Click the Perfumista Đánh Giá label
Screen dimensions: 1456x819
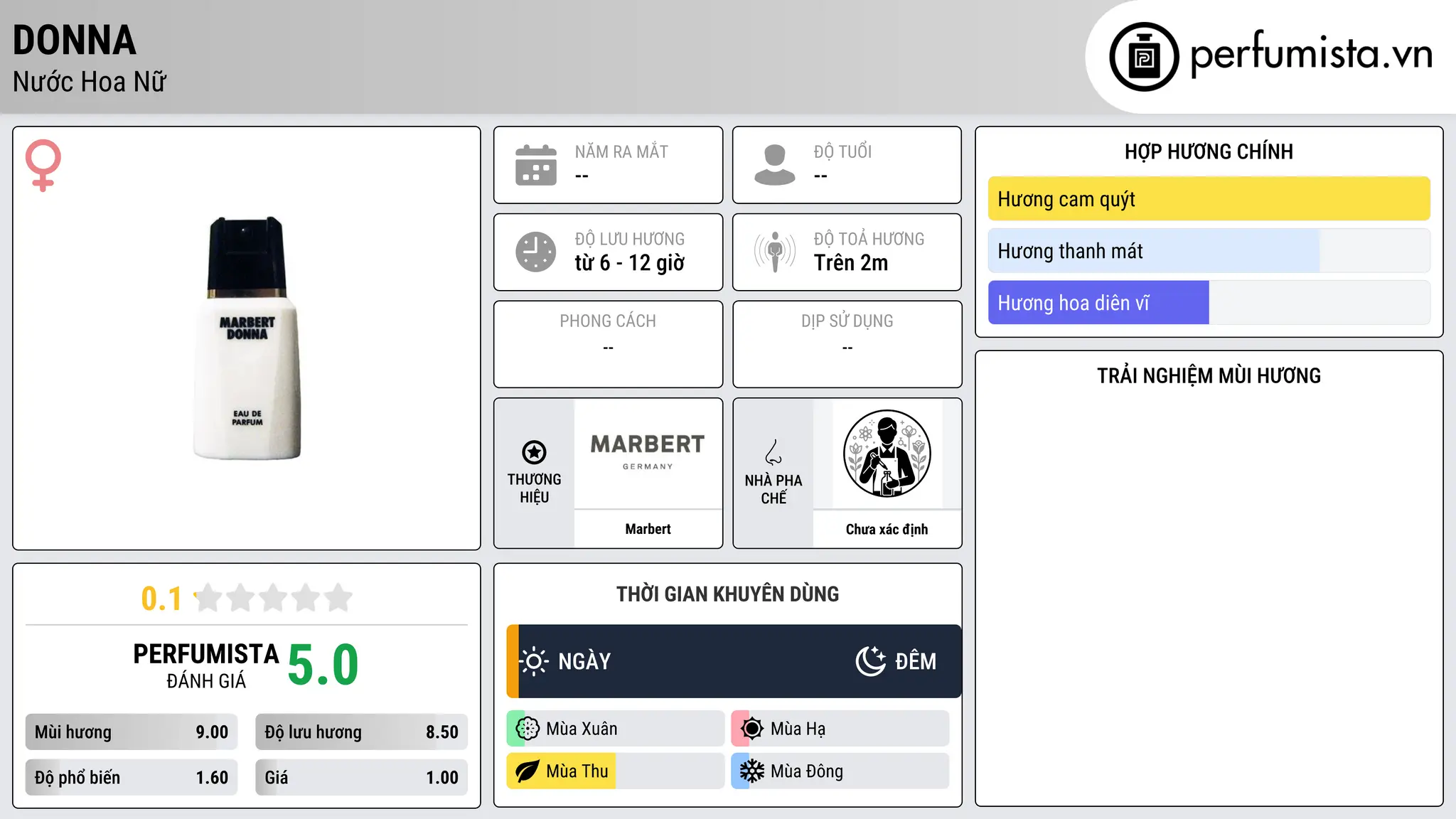[206, 665]
